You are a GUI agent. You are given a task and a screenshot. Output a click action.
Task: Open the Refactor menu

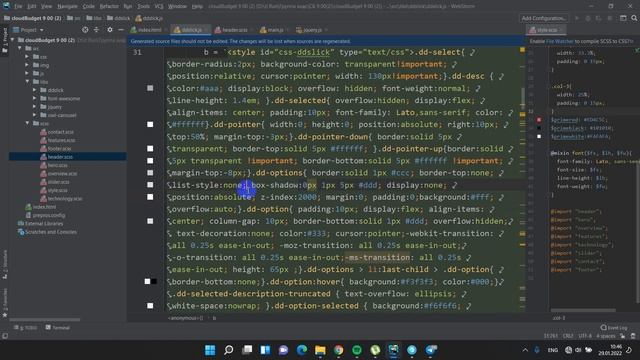coord(109,7)
